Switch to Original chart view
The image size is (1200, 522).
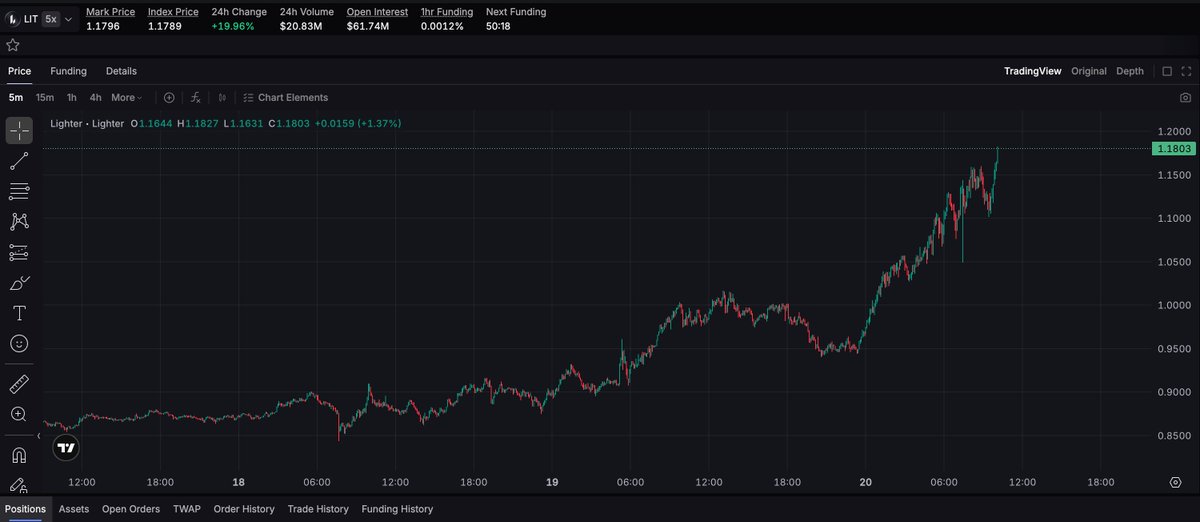pyautogui.click(x=1089, y=71)
